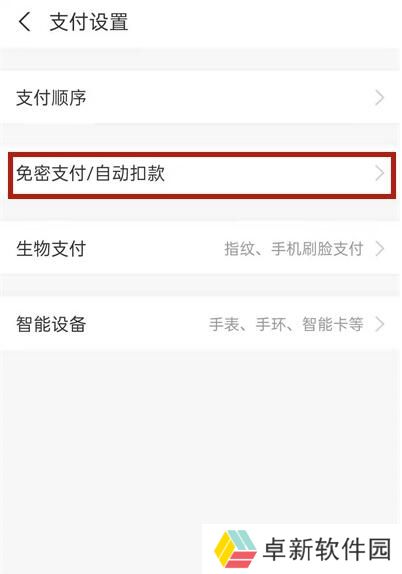Expand the 智能设备 row chevron
This screenshot has height=574, width=402.
click(380, 324)
